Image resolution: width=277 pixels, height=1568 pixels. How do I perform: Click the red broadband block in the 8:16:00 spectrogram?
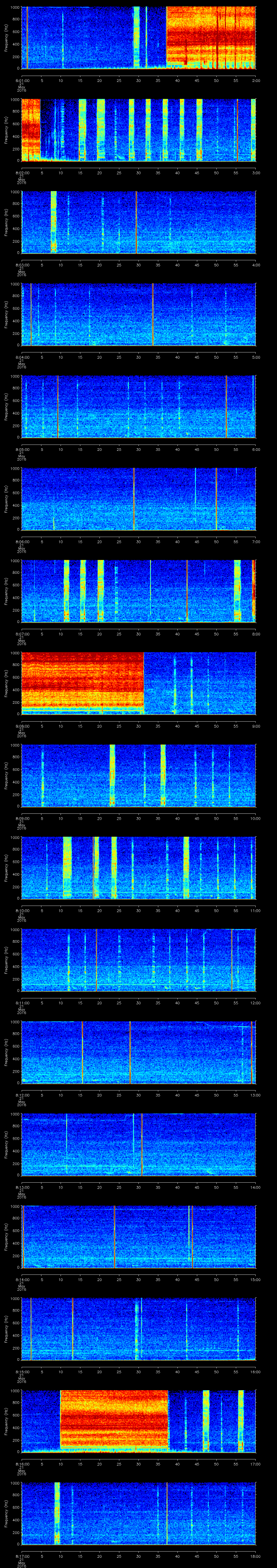click(x=114, y=1421)
